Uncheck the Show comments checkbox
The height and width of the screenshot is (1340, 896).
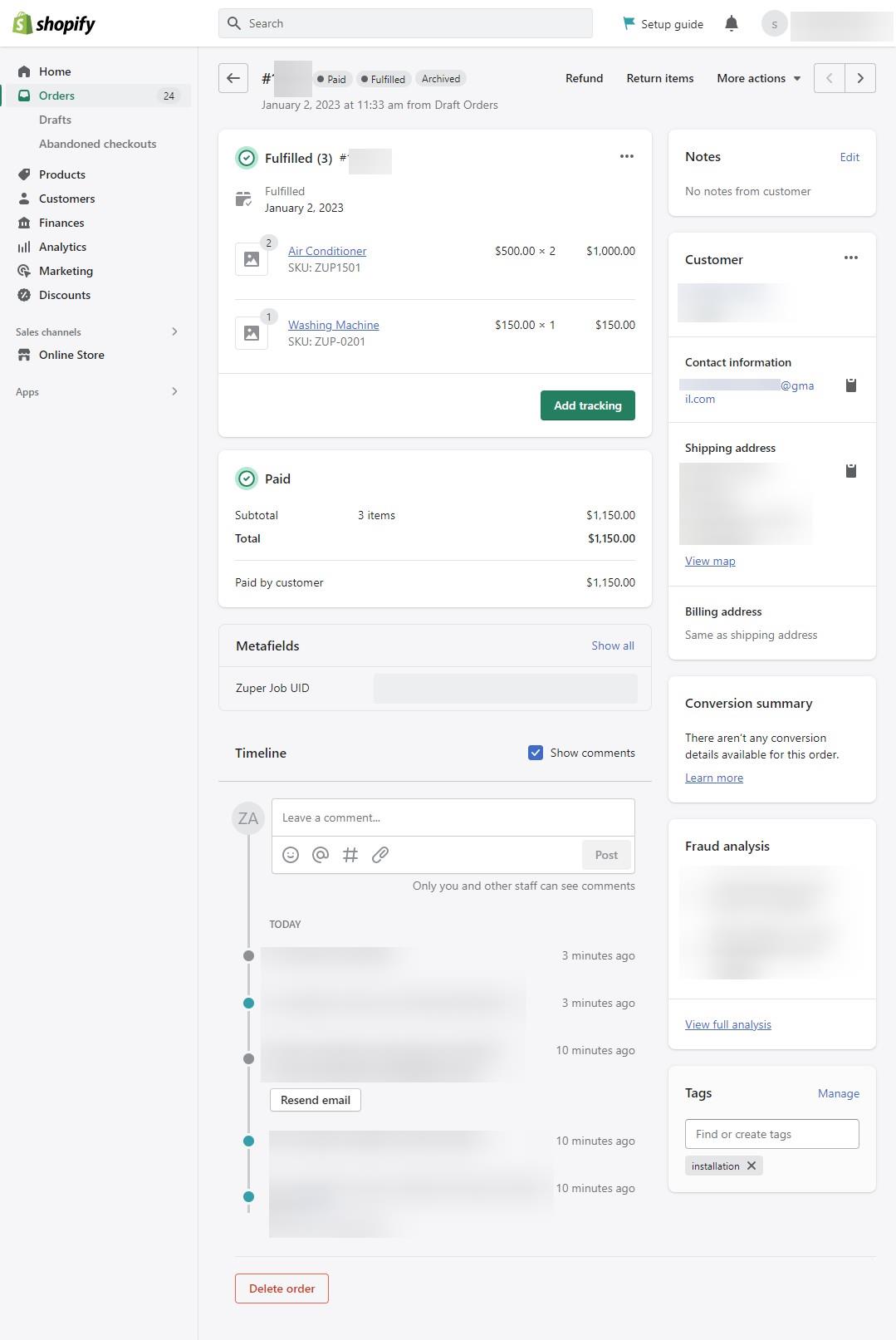[536, 753]
